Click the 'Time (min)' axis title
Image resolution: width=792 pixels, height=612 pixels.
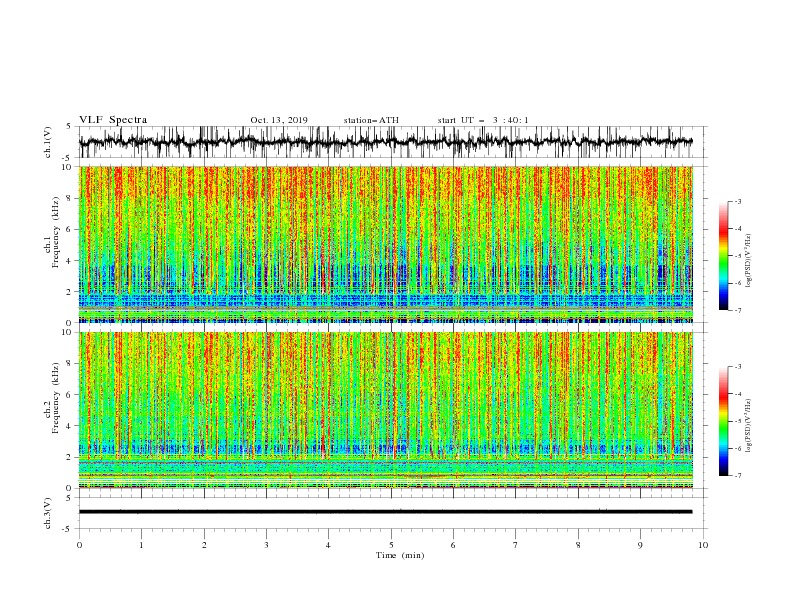400,555
